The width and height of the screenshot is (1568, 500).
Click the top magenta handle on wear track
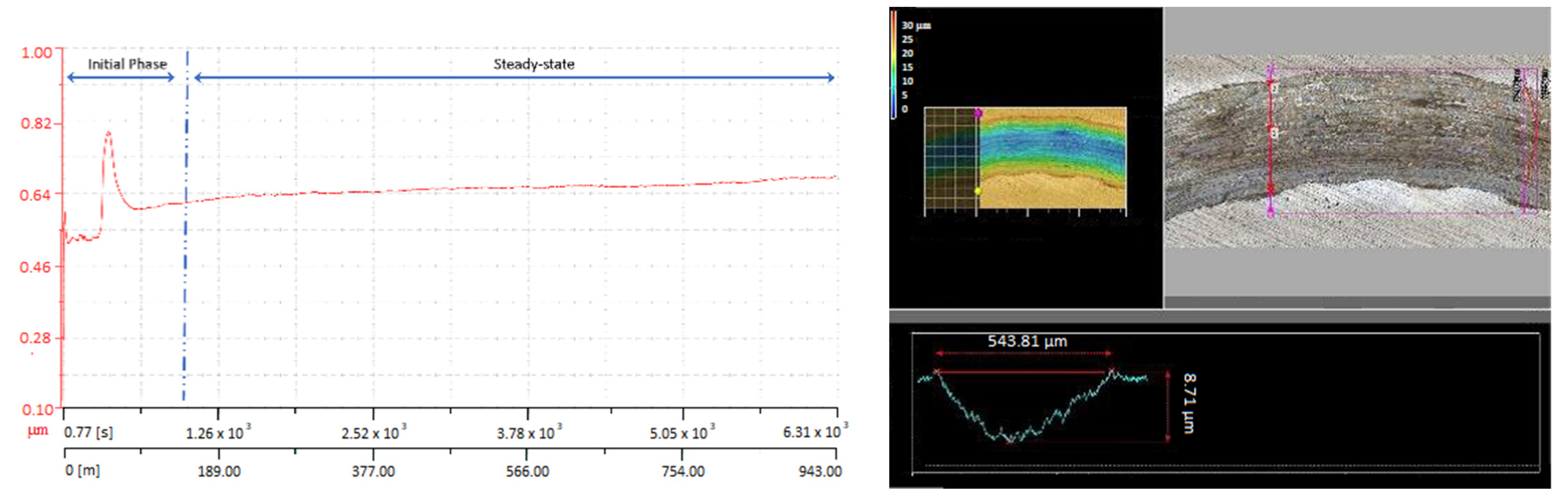click(x=1271, y=69)
